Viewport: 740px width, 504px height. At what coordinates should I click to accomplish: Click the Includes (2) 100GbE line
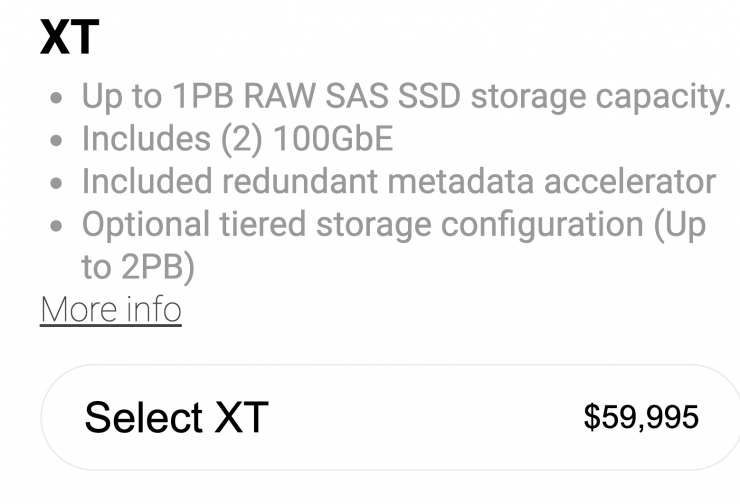coord(237,139)
